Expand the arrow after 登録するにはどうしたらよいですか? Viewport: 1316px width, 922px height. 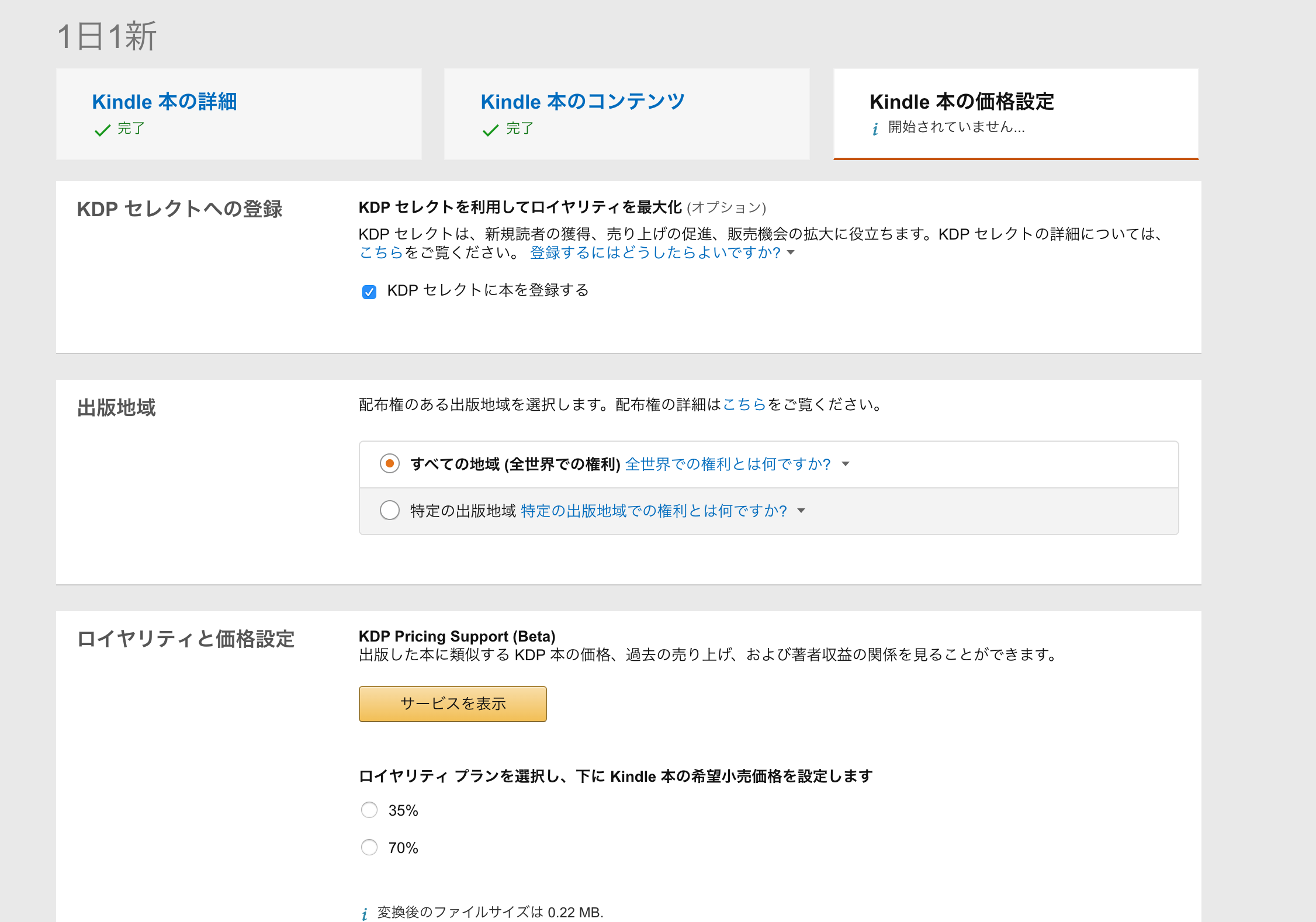(791, 252)
